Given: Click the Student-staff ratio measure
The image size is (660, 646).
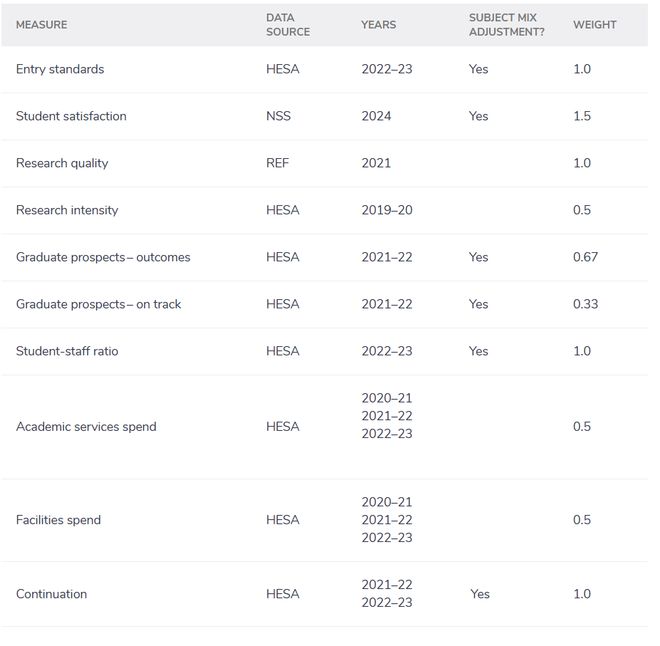Looking at the screenshot, I should click(x=67, y=351).
